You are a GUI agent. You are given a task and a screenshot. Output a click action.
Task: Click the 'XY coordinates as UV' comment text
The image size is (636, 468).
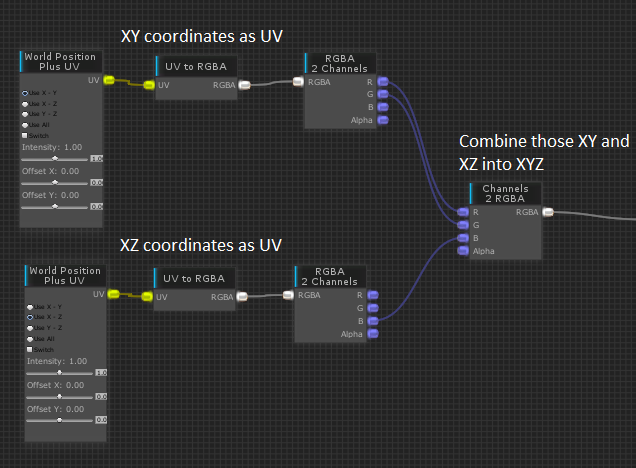[202, 36]
